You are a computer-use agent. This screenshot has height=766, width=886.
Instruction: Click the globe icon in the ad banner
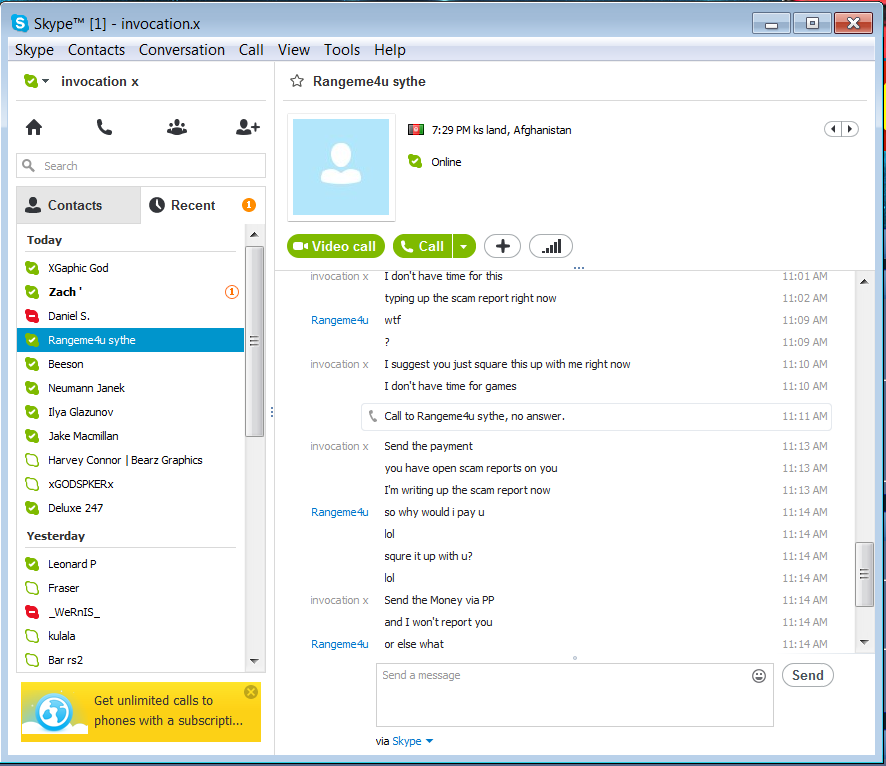tap(54, 712)
